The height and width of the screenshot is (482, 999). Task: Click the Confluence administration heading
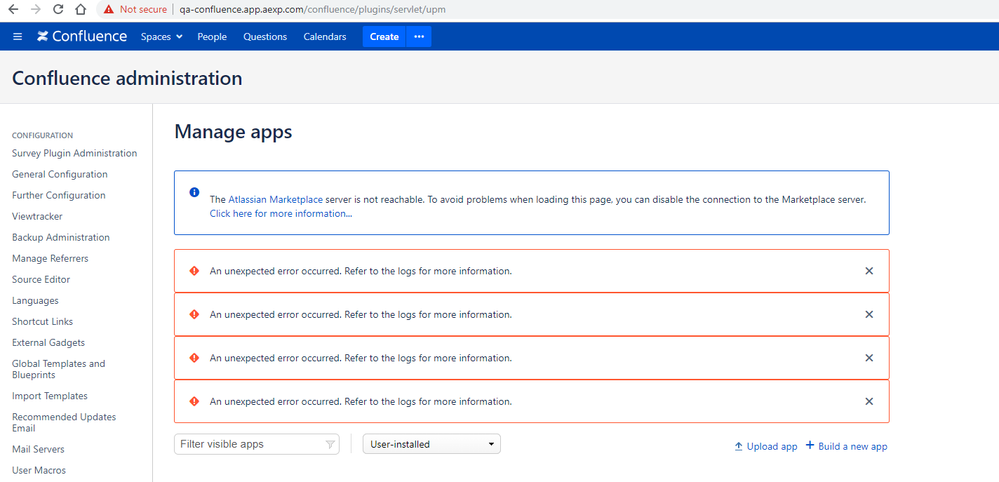[127, 78]
